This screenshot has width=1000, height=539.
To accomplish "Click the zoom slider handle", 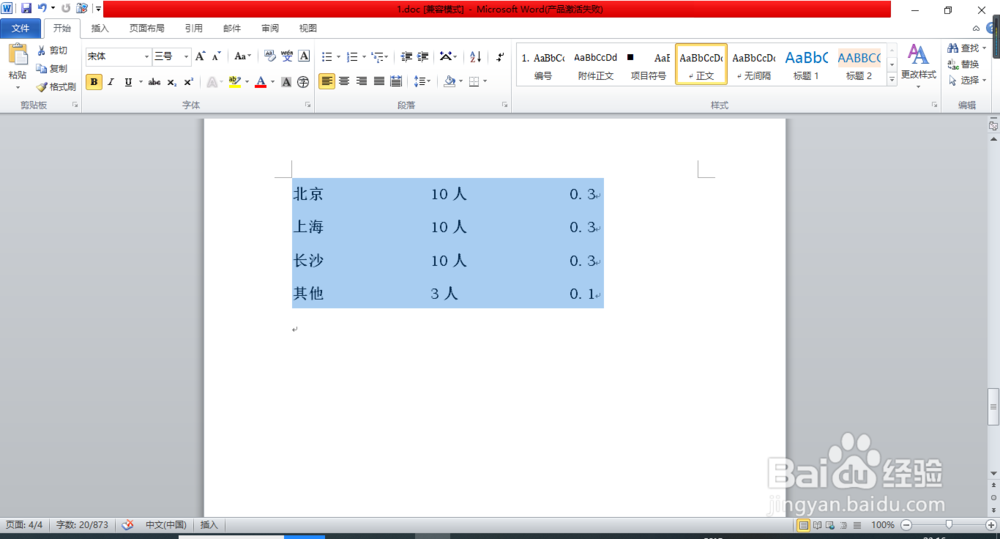I will point(949,525).
